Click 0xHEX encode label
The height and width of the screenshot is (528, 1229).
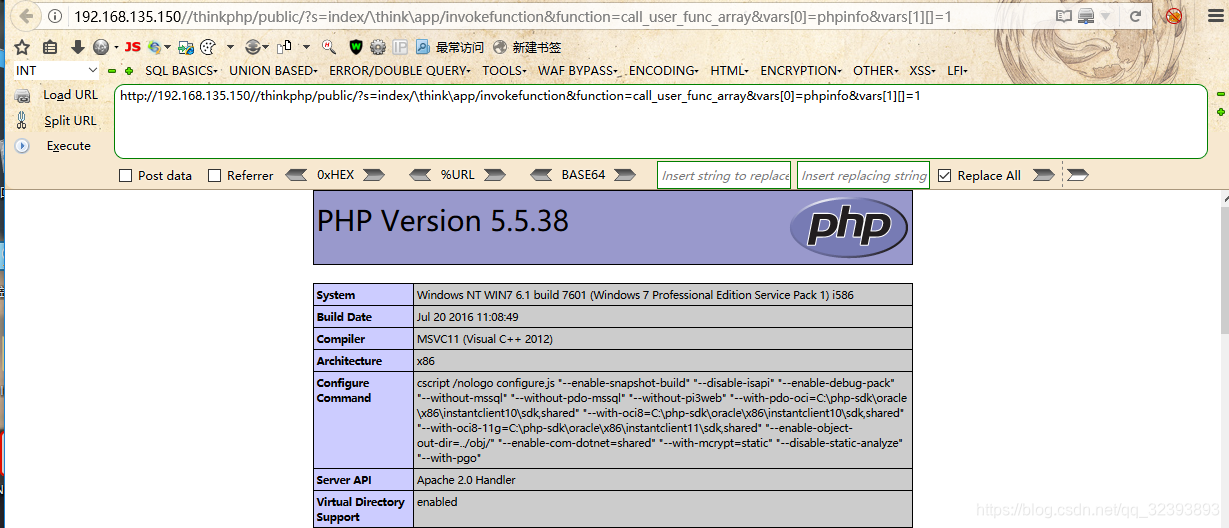[335, 175]
